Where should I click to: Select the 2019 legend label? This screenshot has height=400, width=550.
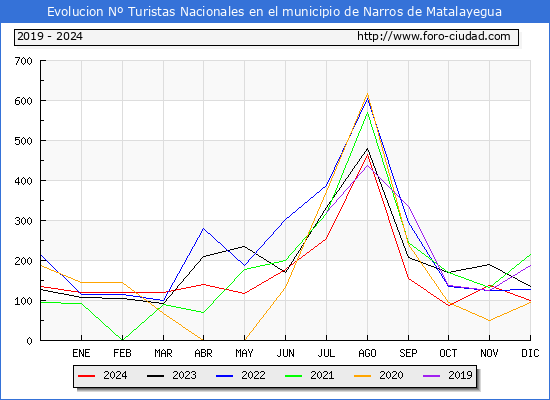[x=460, y=375]
